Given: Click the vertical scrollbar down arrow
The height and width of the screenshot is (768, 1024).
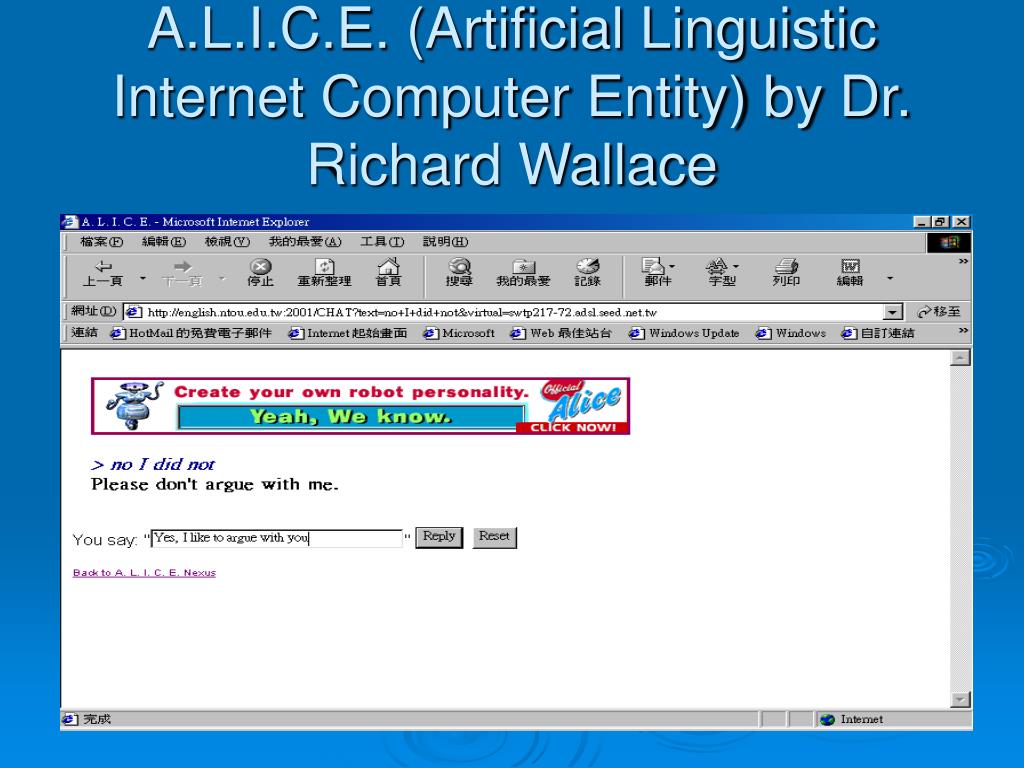Looking at the screenshot, I should pos(960,699).
